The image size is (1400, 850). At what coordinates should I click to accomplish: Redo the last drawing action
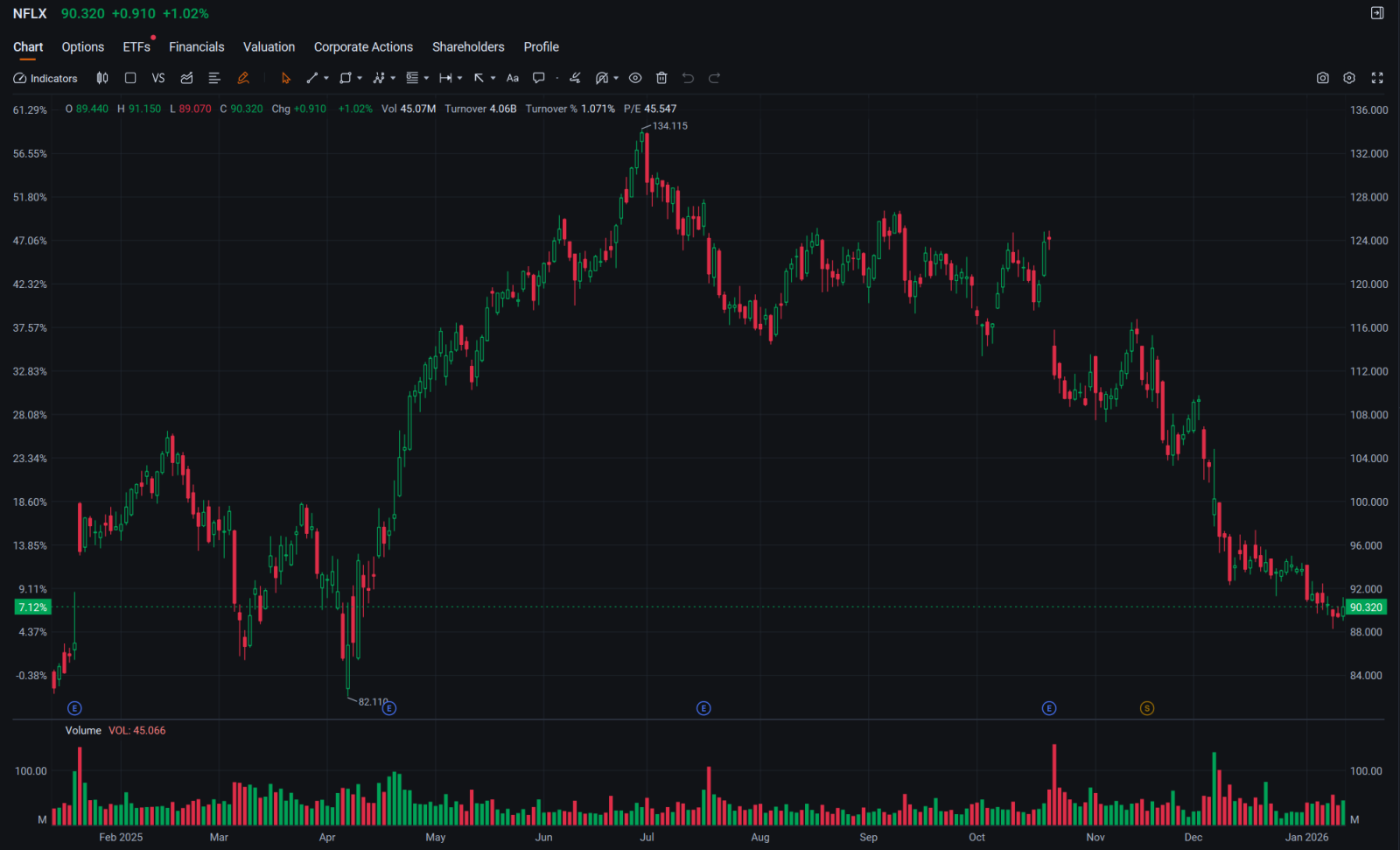tap(715, 78)
